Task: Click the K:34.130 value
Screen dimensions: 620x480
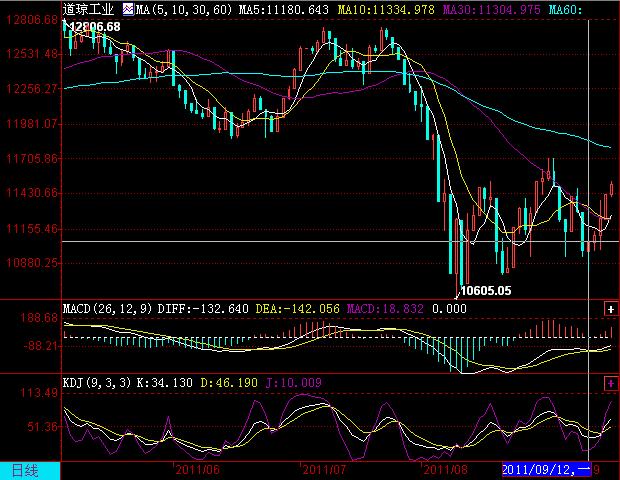Action: [x=164, y=382]
